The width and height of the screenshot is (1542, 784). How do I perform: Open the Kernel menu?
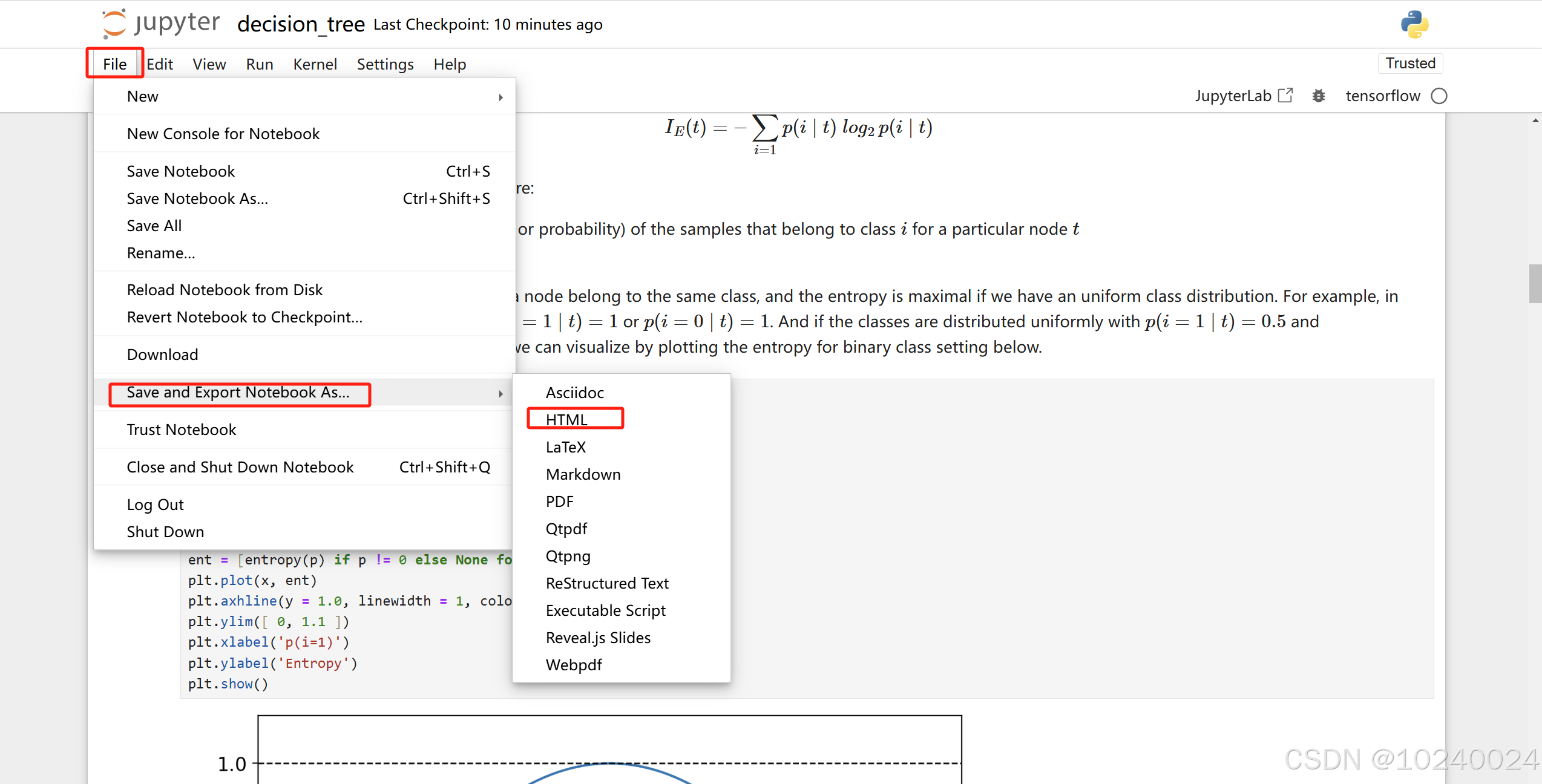click(315, 64)
